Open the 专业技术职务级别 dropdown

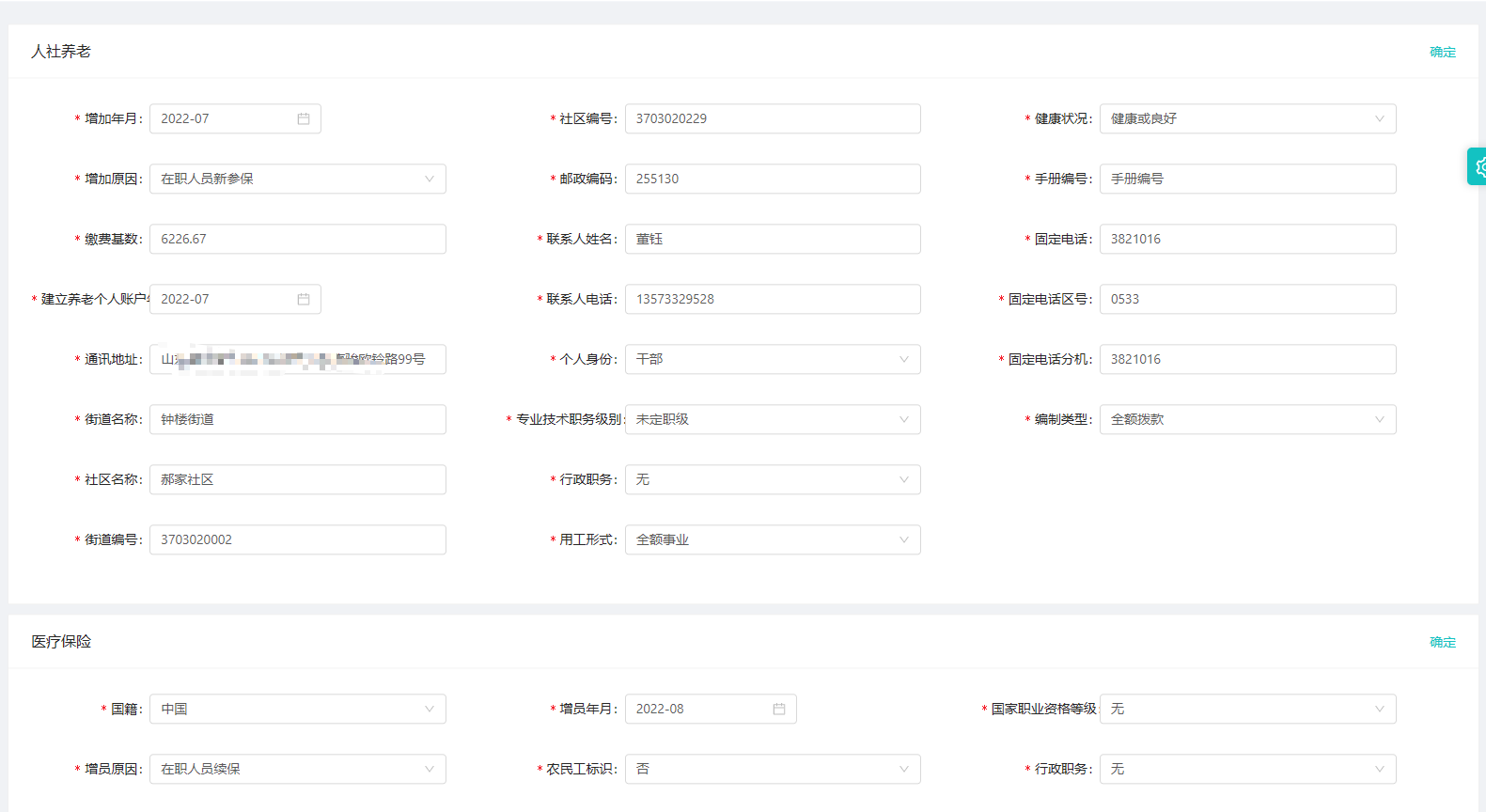point(773,419)
